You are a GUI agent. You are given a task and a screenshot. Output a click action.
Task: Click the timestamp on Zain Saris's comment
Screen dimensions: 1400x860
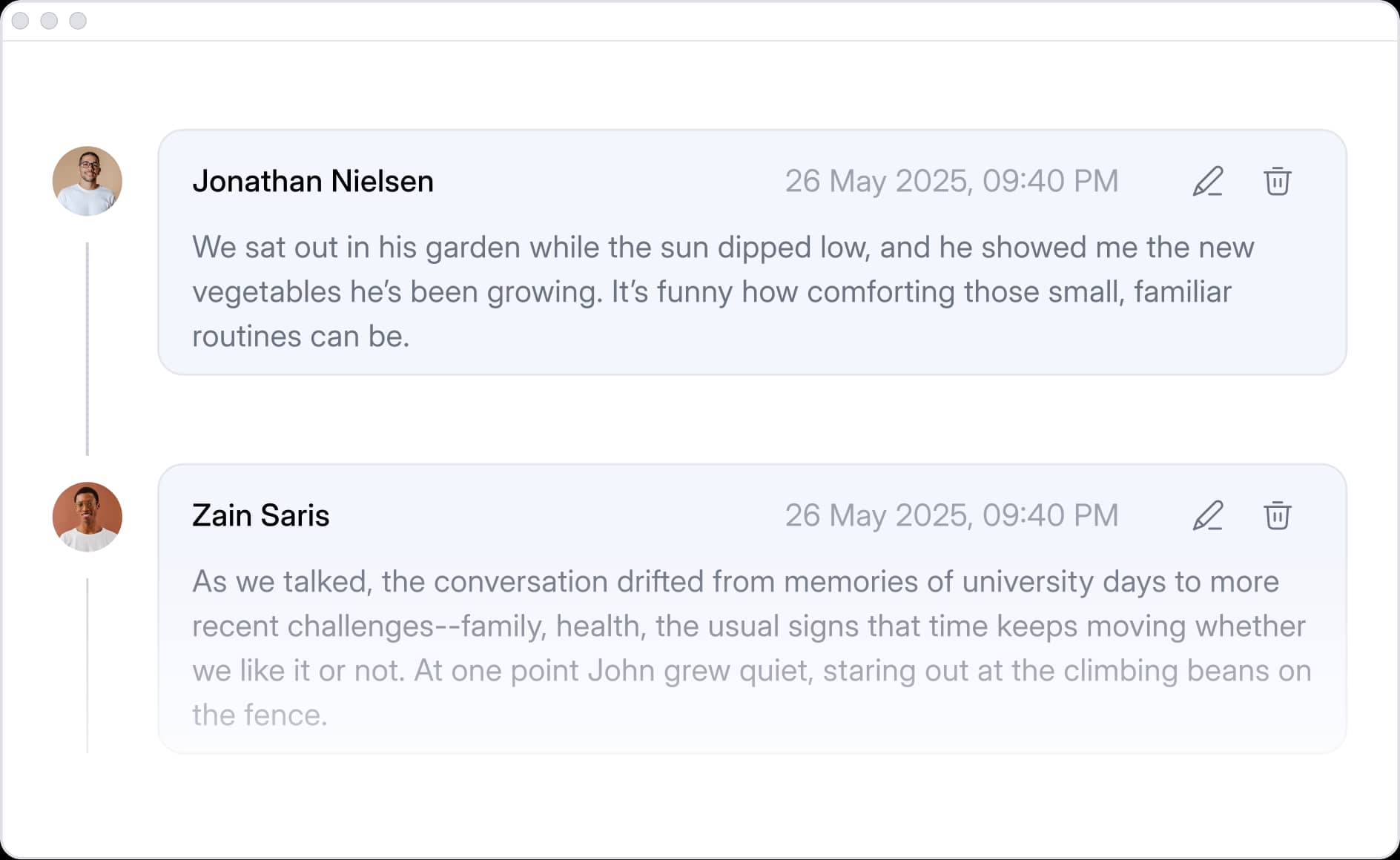(951, 516)
